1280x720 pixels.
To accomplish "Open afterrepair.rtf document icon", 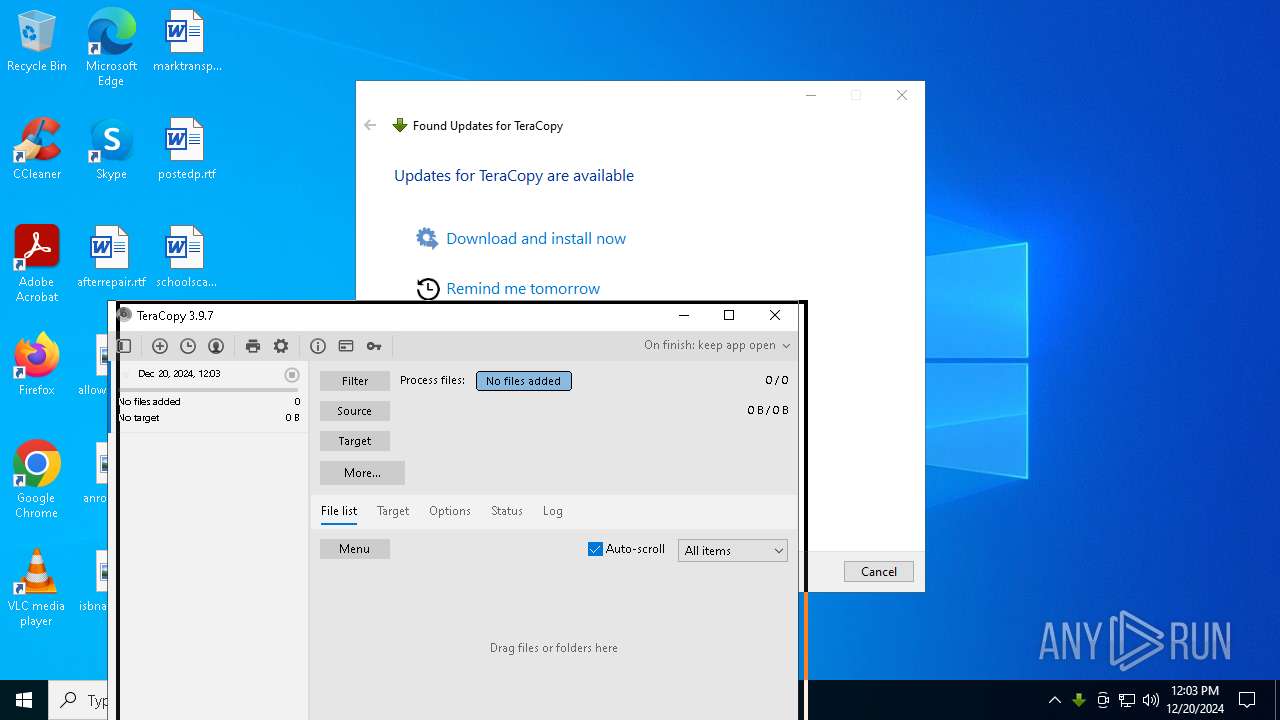I will (x=111, y=258).
